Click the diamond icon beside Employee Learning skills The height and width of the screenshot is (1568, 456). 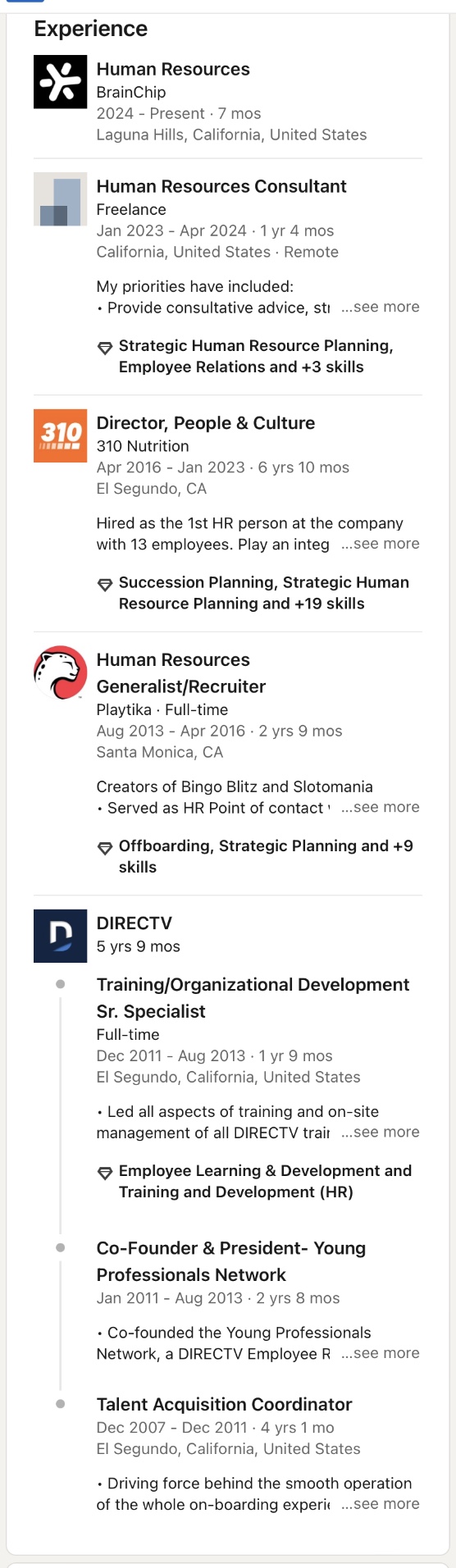pos(105,1174)
